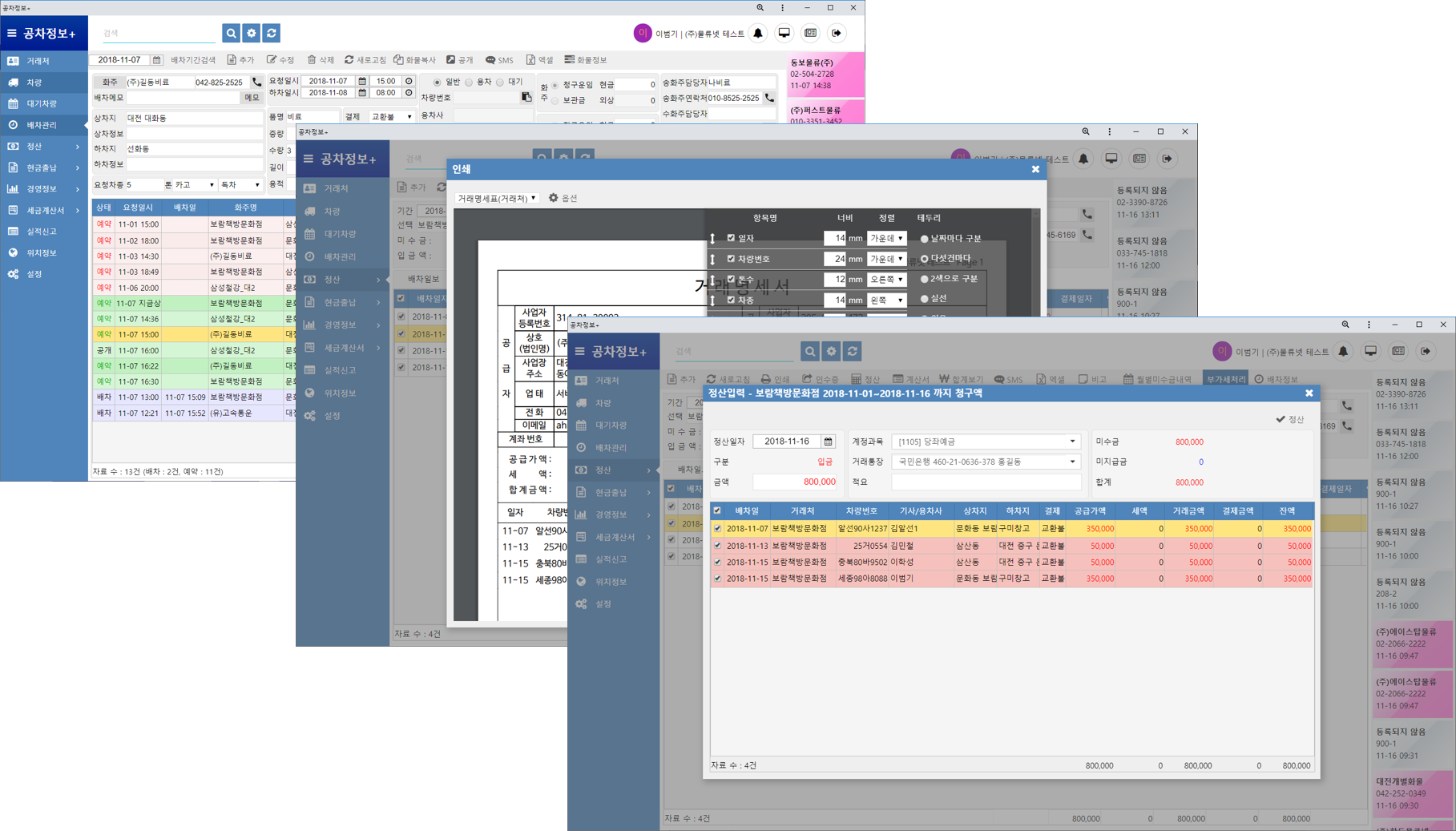This screenshot has height=831, width=1456.
Task: Click search magnifier in front settlement window
Action: [810, 351]
